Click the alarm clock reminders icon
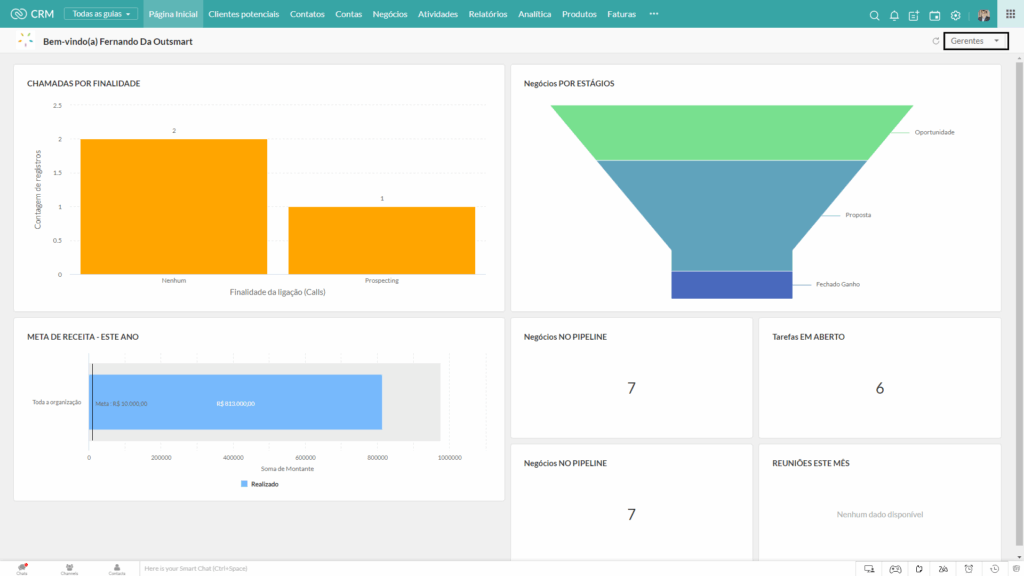This screenshot has width=1024, height=576. (968, 569)
